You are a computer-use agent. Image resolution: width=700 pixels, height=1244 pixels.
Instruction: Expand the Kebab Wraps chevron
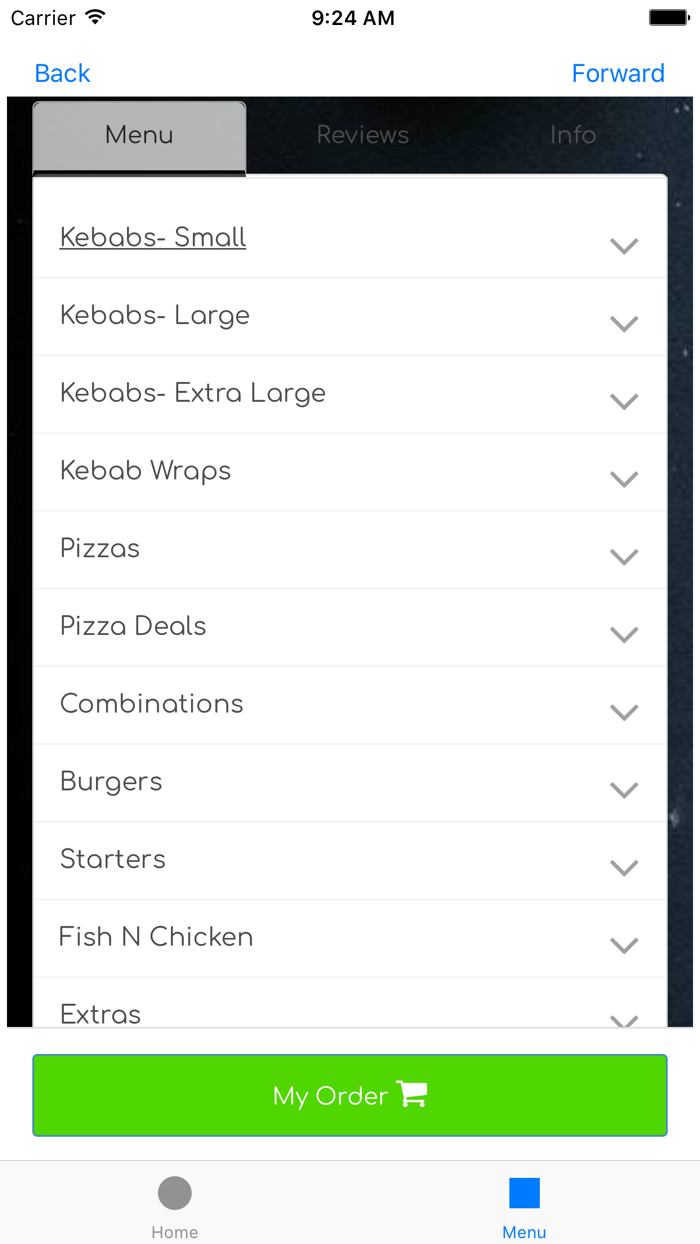click(x=624, y=480)
